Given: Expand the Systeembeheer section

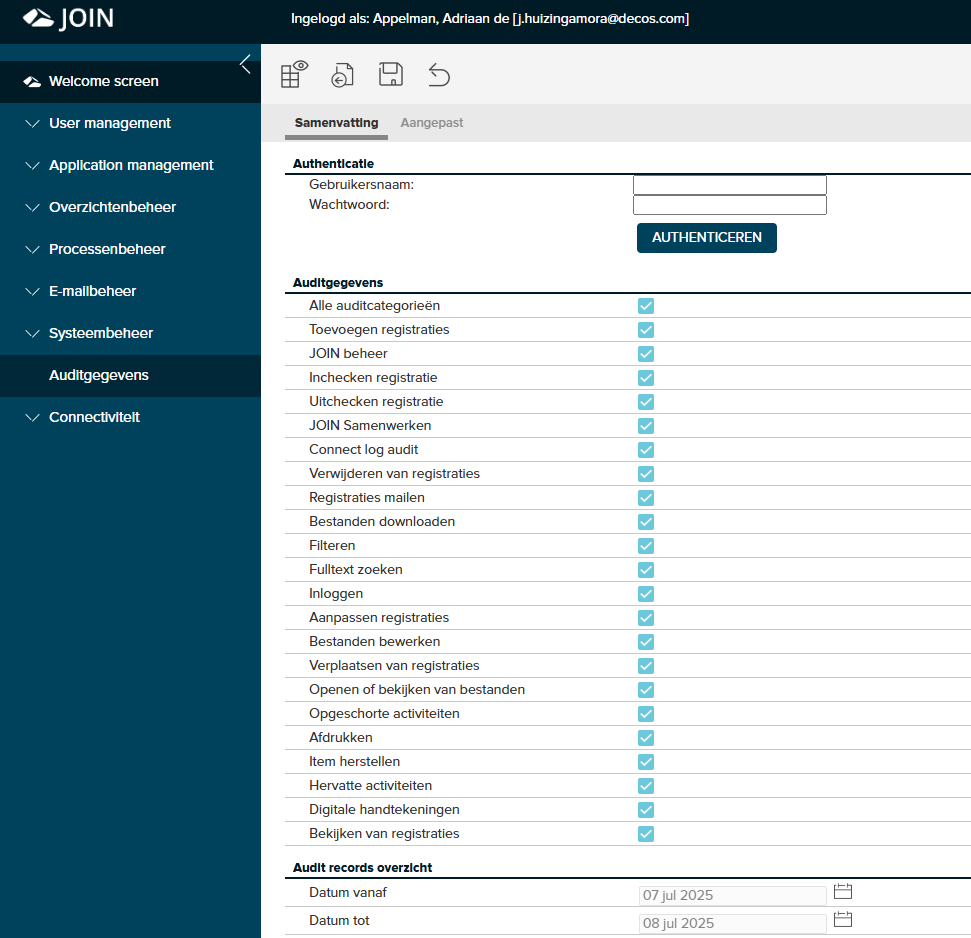Looking at the screenshot, I should pyautogui.click(x=101, y=333).
